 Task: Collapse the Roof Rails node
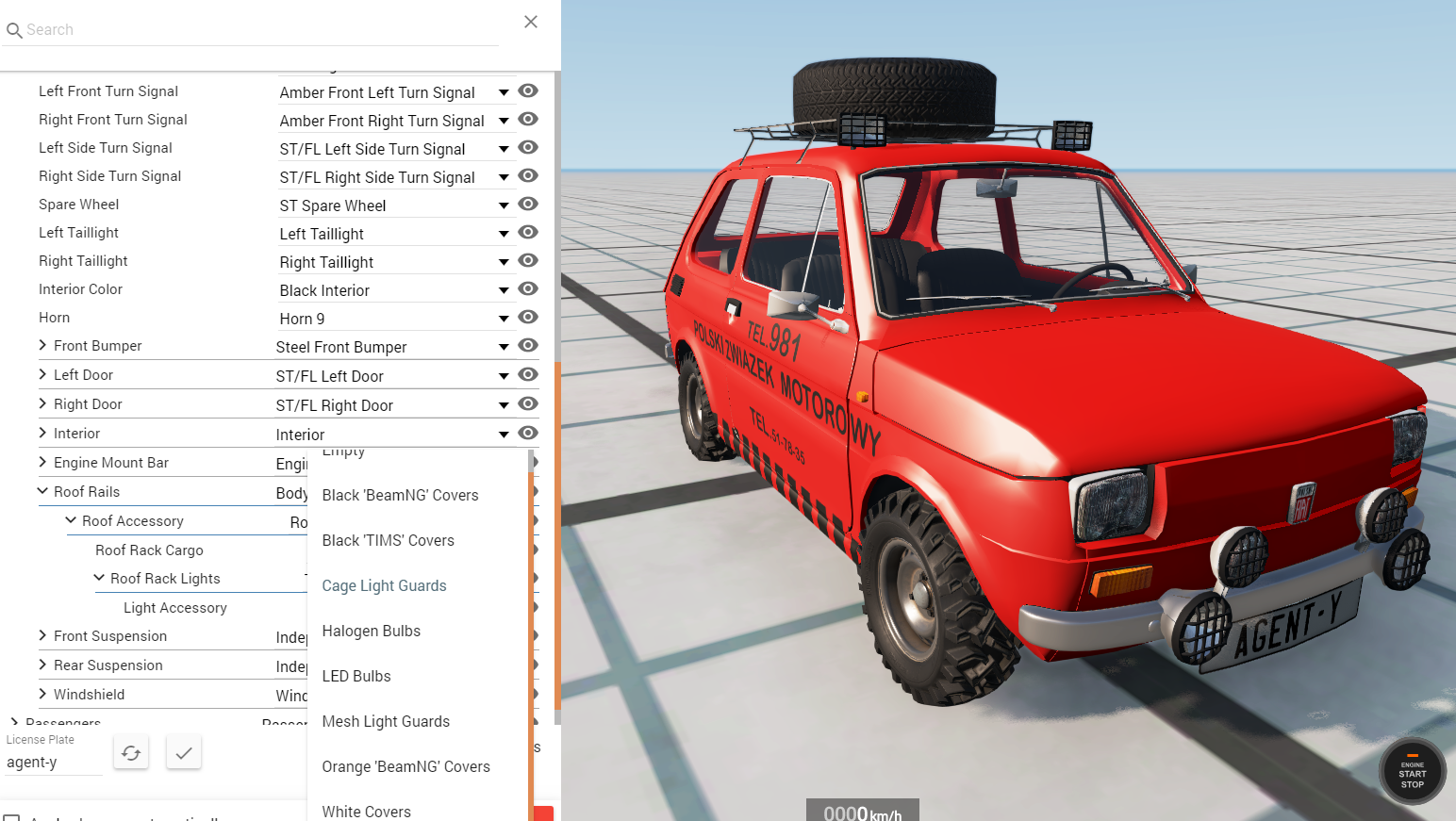(42, 491)
